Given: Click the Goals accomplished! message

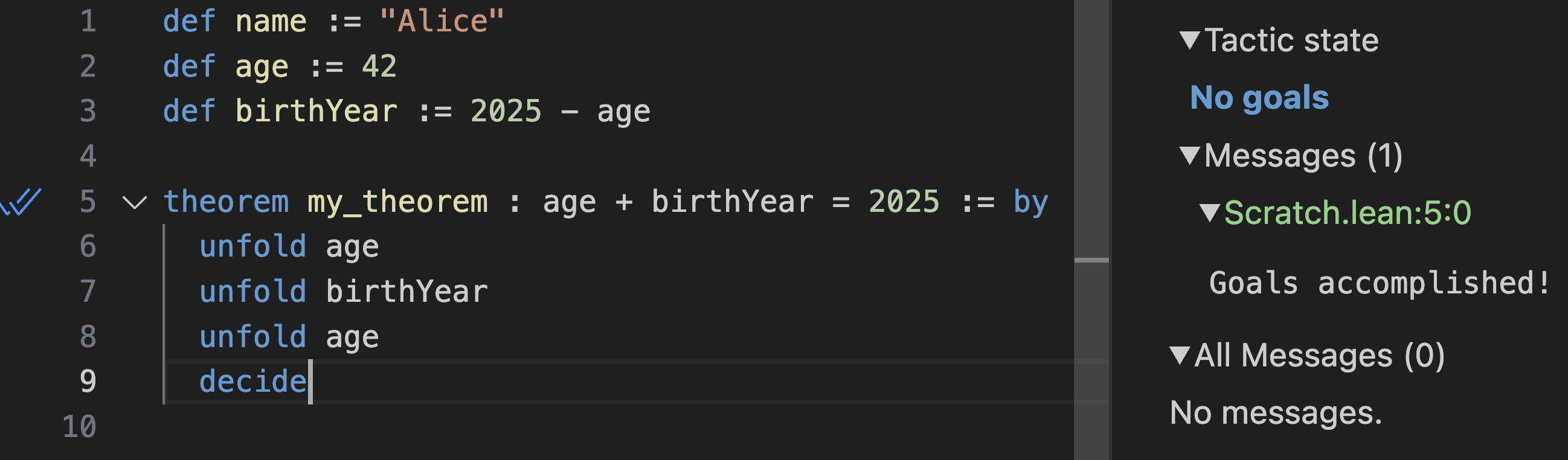Looking at the screenshot, I should pos(1378,284).
